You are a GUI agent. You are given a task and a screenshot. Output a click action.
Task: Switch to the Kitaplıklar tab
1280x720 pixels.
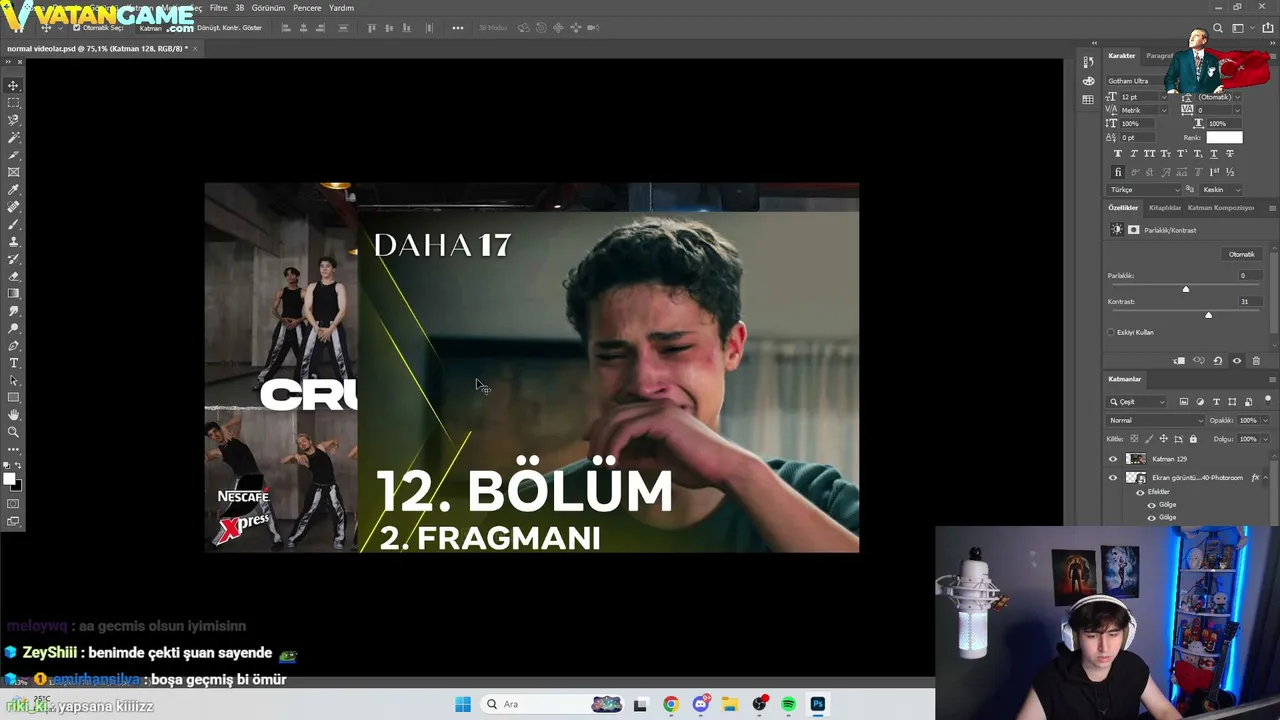tap(1165, 208)
